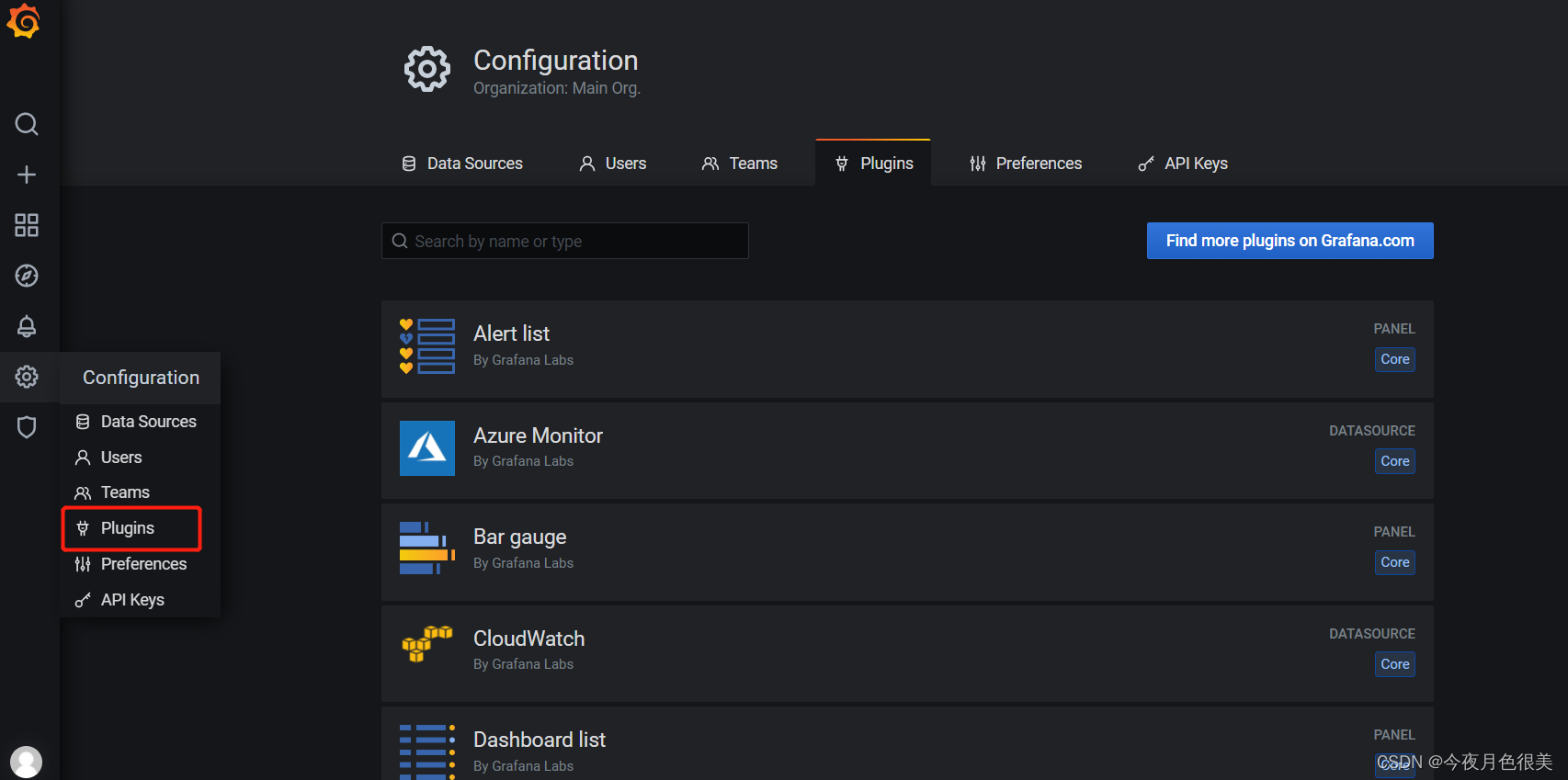The image size is (1568, 780).
Task: Click the Dashboard list plugin icon
Action: click(x=427, y=752)
